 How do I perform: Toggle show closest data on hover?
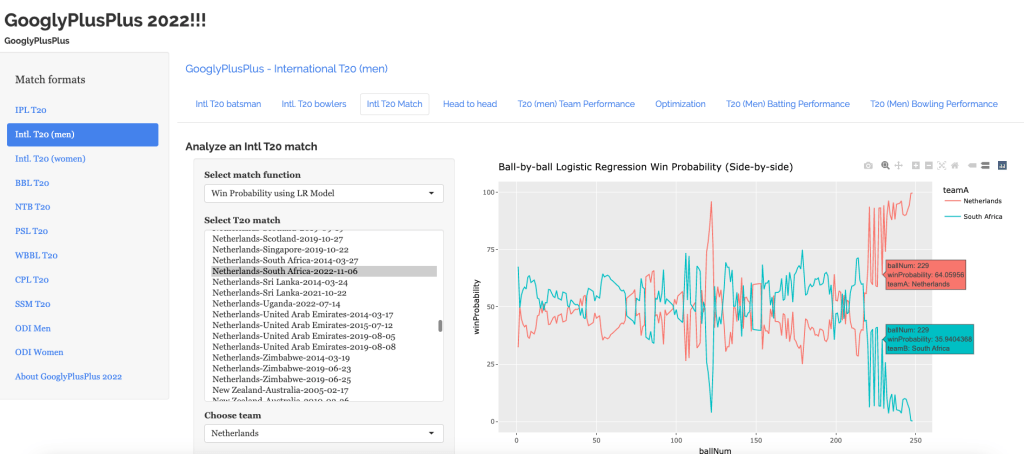[x=972, y=166]
